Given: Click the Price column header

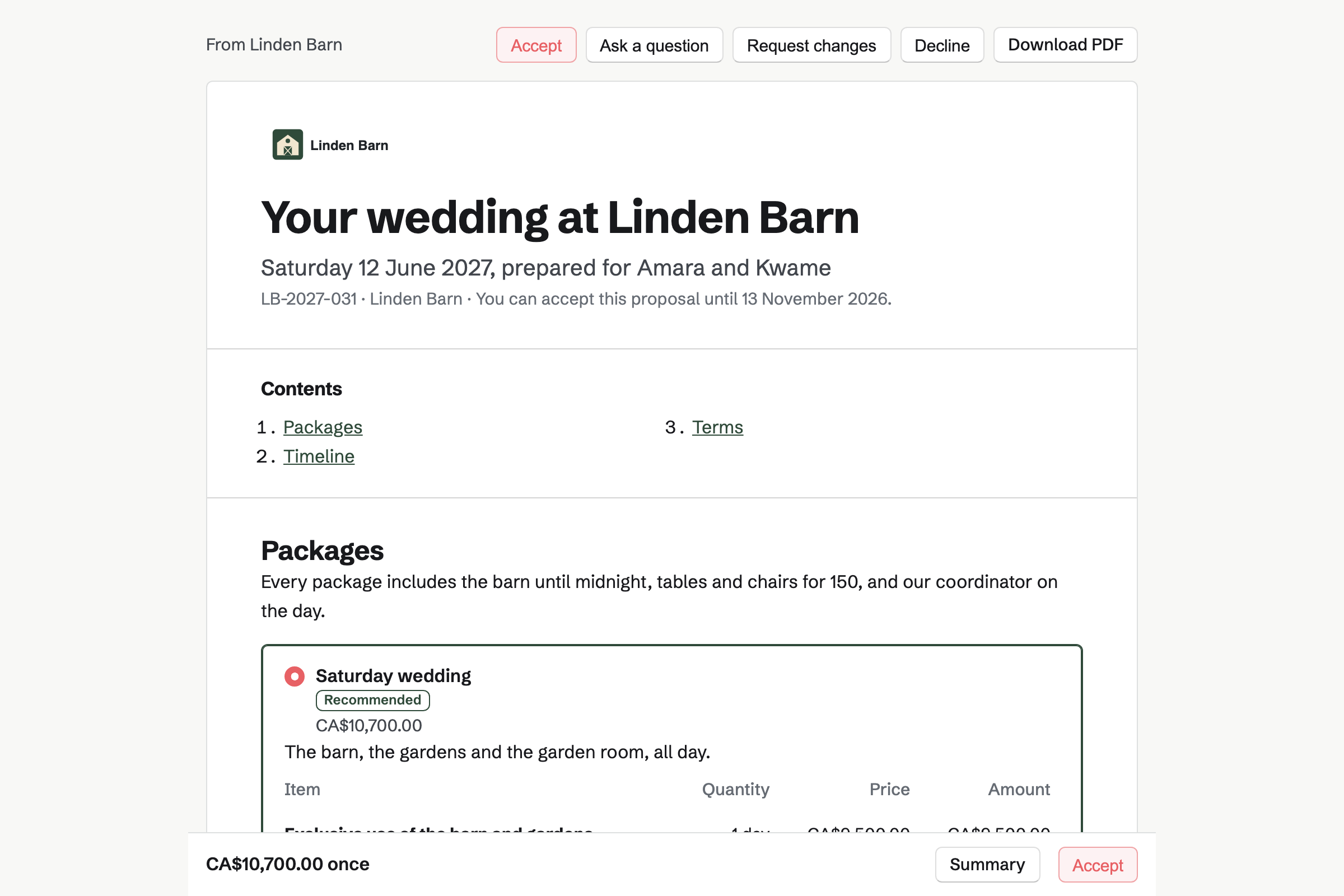Looking at the screenshot, I should [x=889, y=789].
